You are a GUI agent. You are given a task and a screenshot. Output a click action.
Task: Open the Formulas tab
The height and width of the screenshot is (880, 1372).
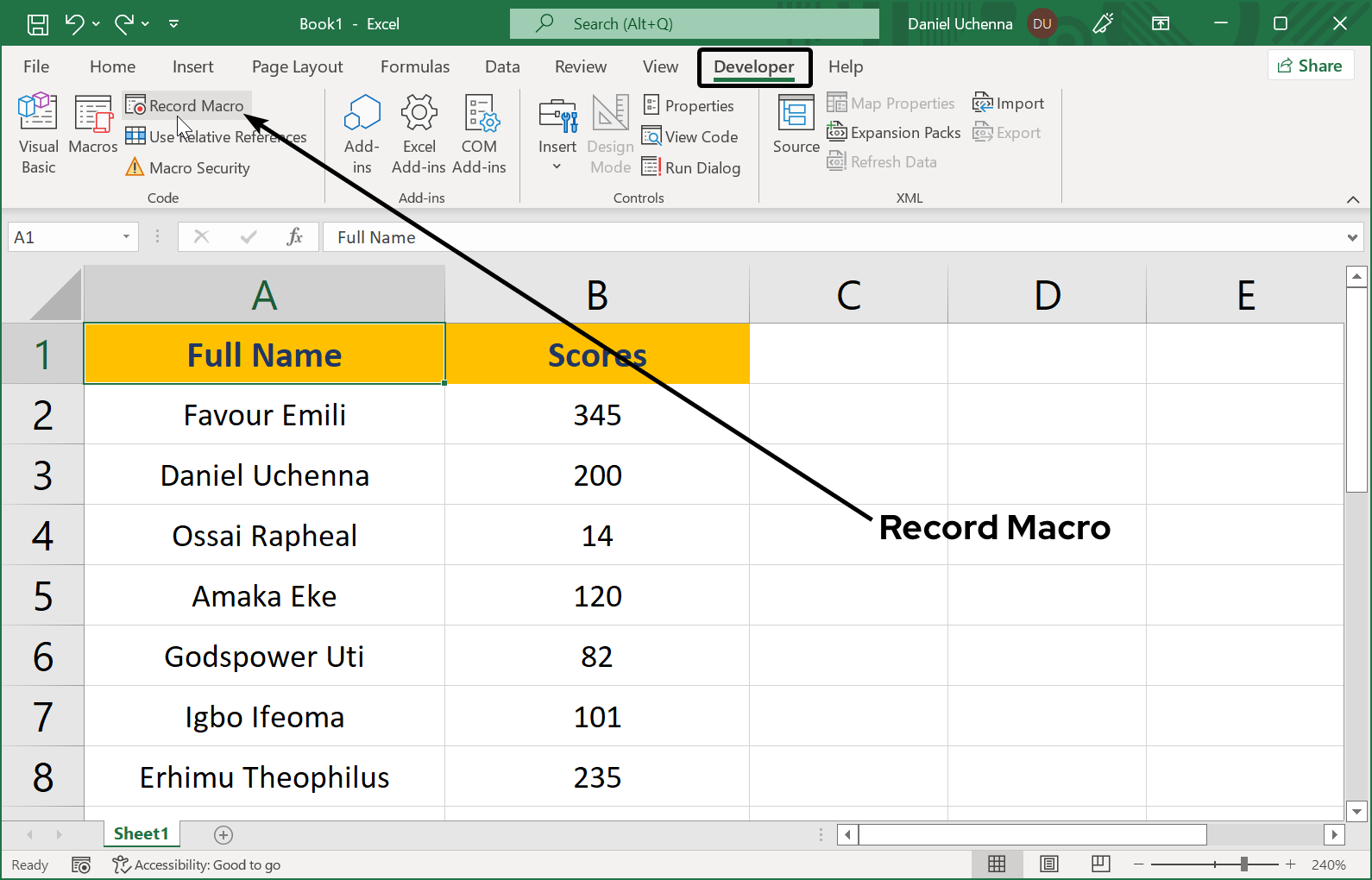[x=415, y=66]
